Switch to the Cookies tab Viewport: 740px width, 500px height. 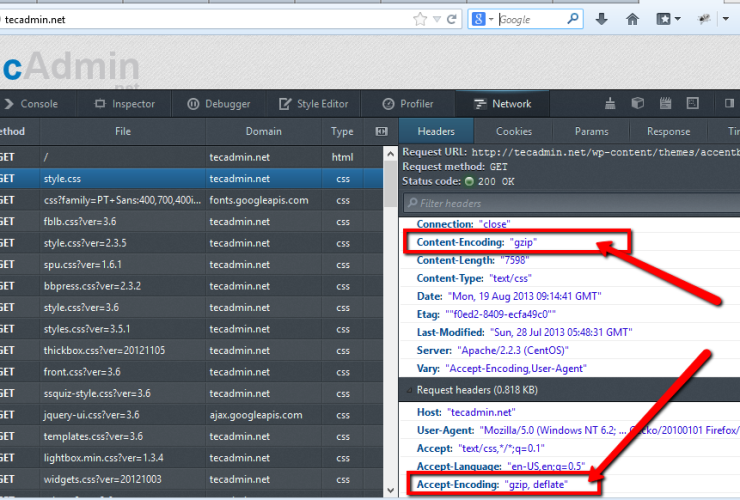pyautogui.click(x=514, y=131)
